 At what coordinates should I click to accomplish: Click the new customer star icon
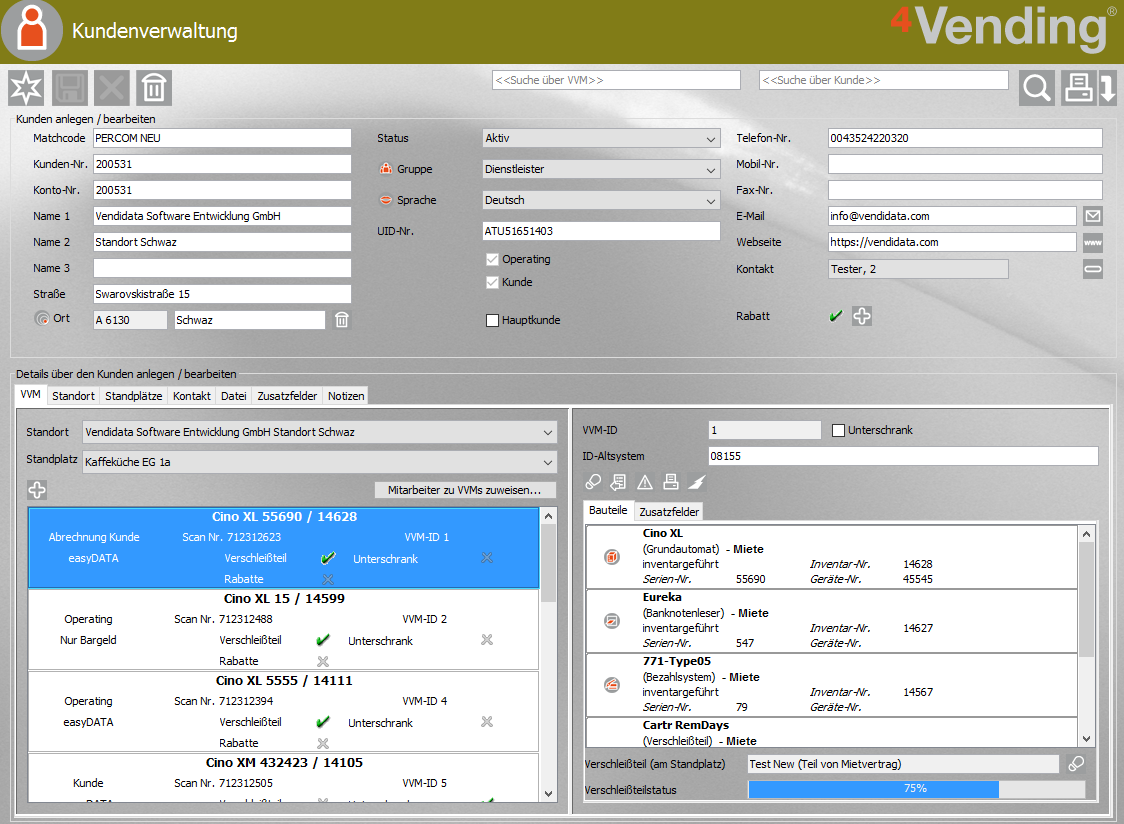point(26,88)
